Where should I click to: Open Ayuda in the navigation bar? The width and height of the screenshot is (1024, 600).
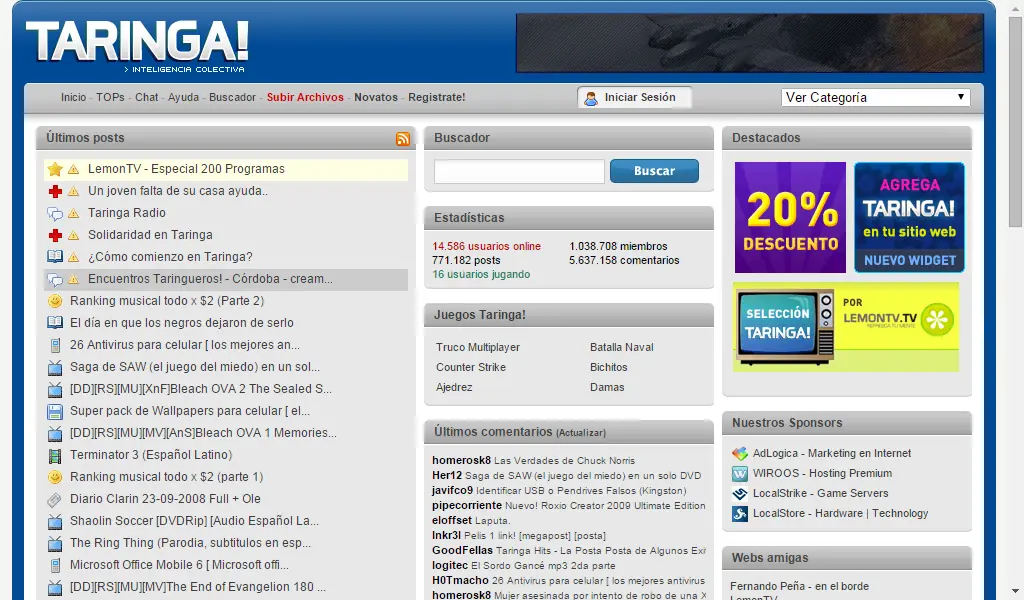click(183, 97)
